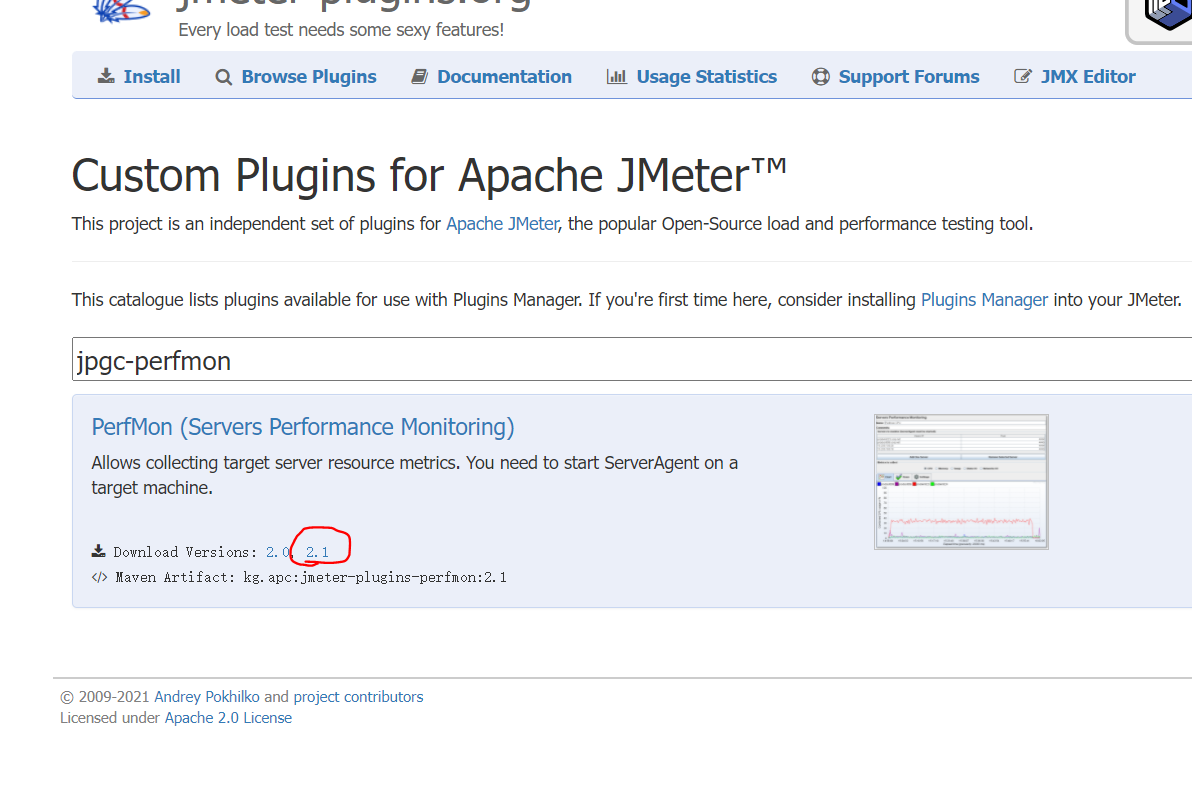Open the Apache 2.0 License link

[228, 718]
